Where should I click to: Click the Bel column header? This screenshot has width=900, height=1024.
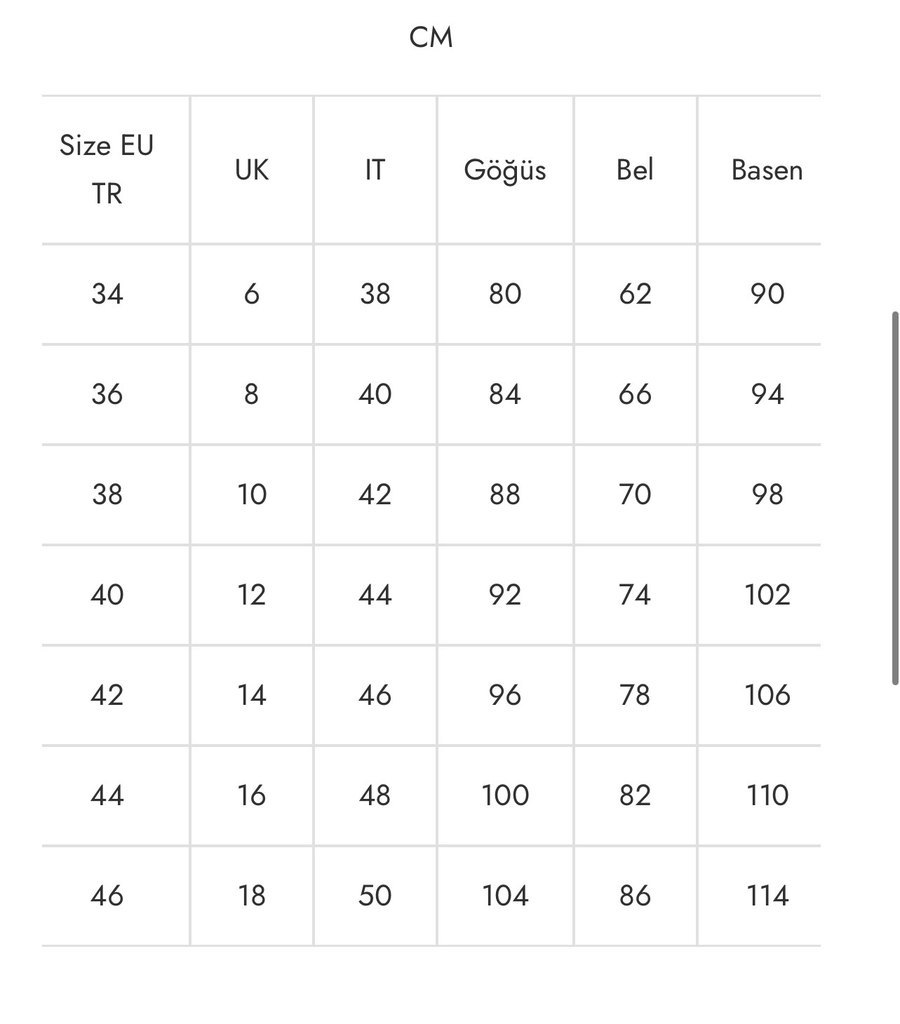point(635,170)
